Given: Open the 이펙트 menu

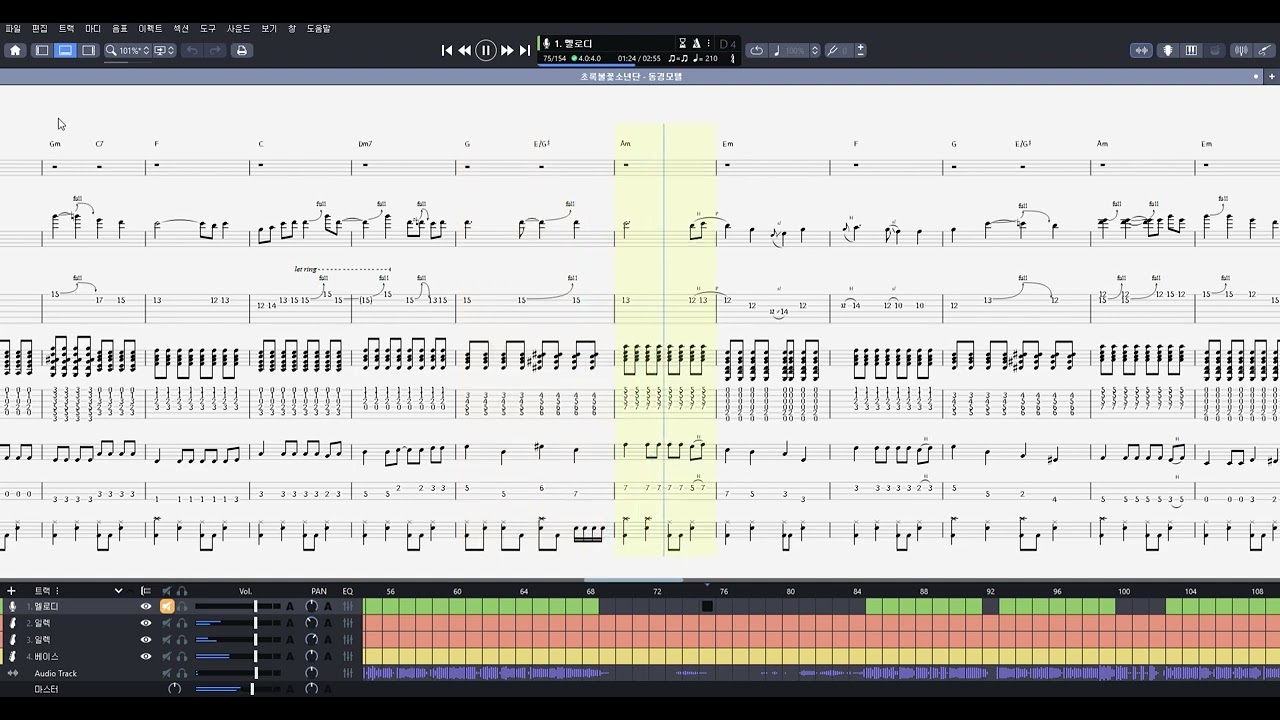Looking at the screenshot, I should point(150,29).
